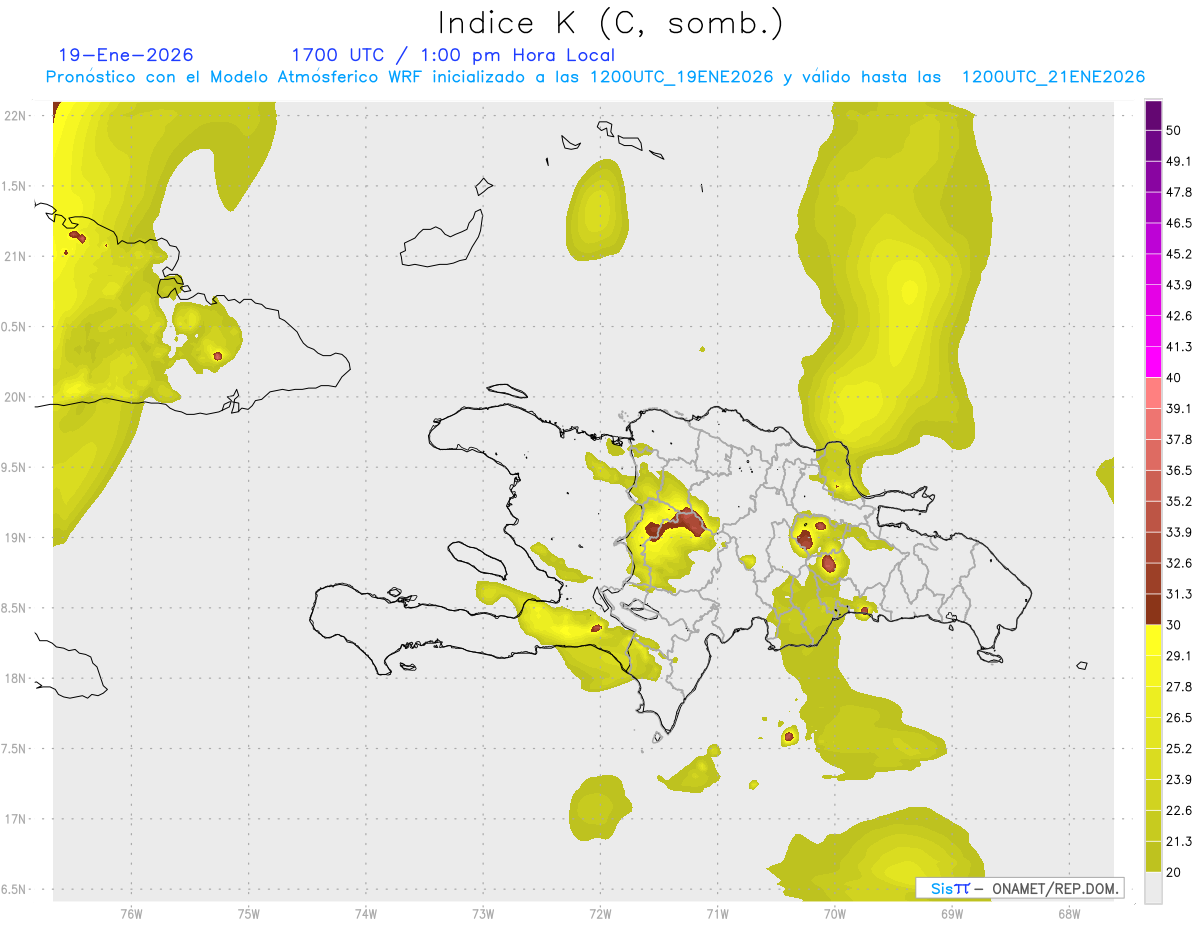Click the '75W' longitude label
Screen dimensions: 1200x927
tap(249, 913)
